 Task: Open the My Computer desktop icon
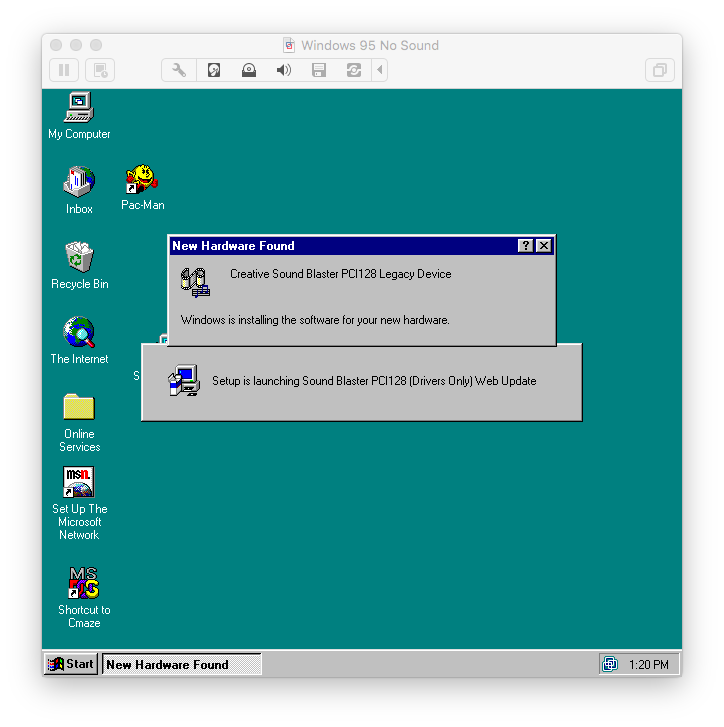pyautogui.click(x=79, y=107)
